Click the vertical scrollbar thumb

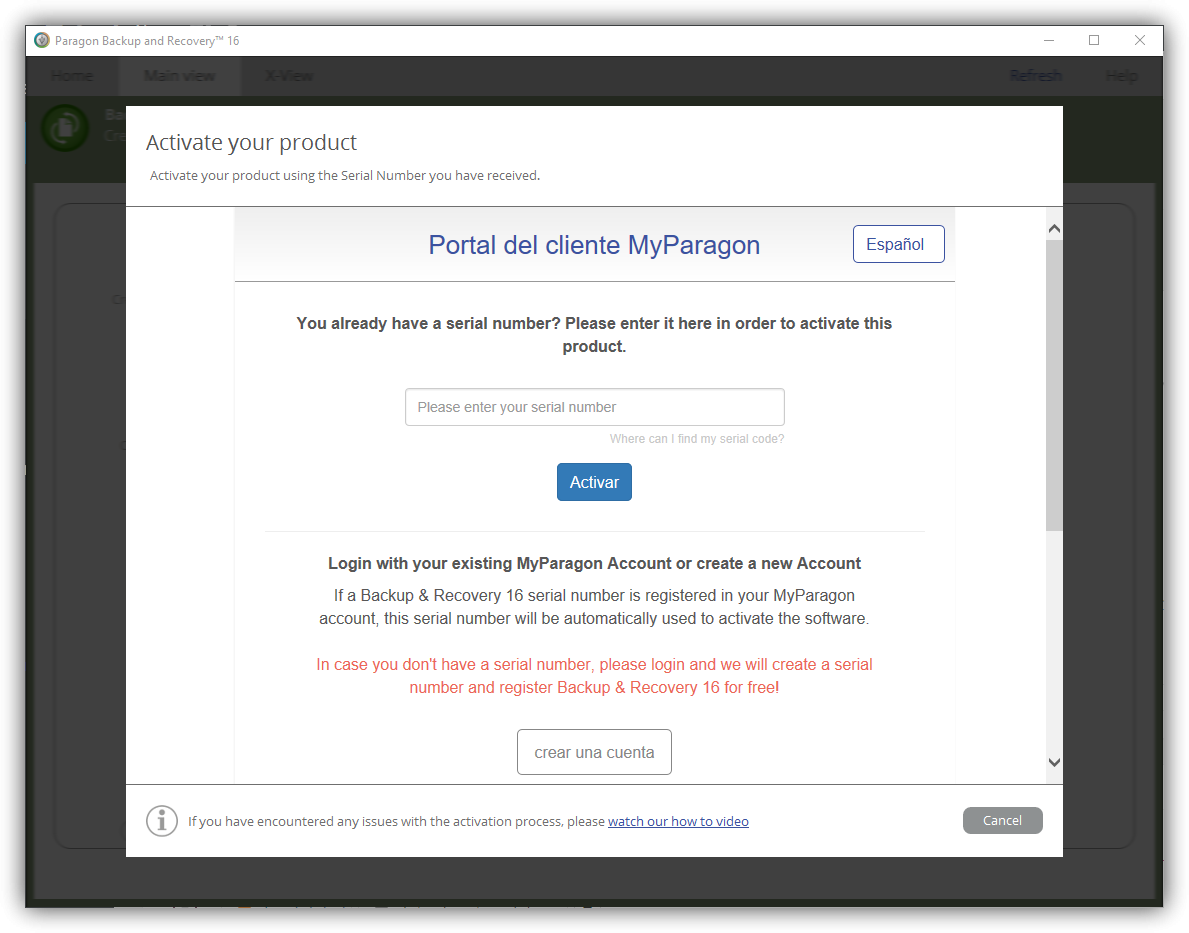tap(1054, 385)
